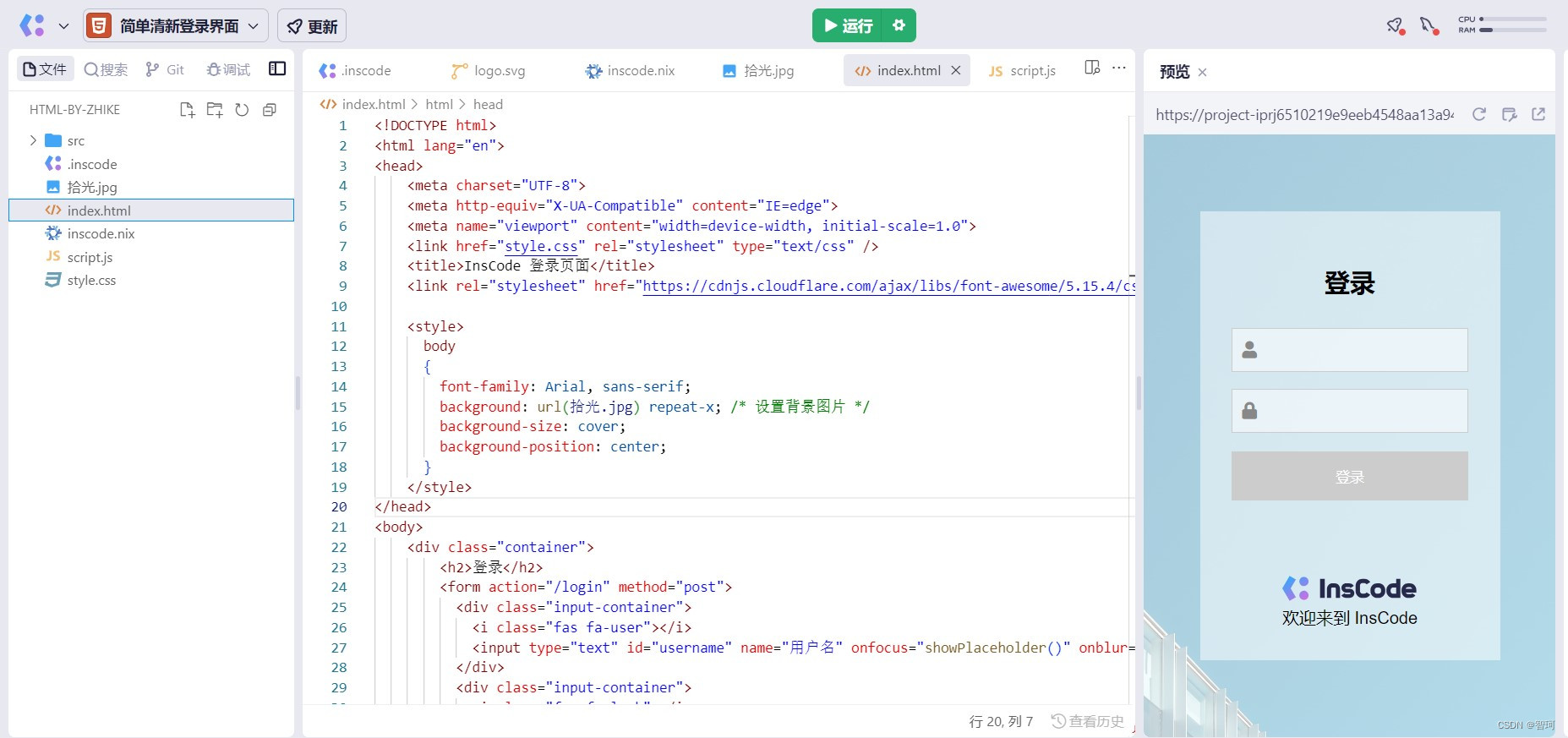Click 欢迎来到 InsCode text in preview
Screen dimensions: 1568x738
pyautogui.click(x=1349, y=618)
